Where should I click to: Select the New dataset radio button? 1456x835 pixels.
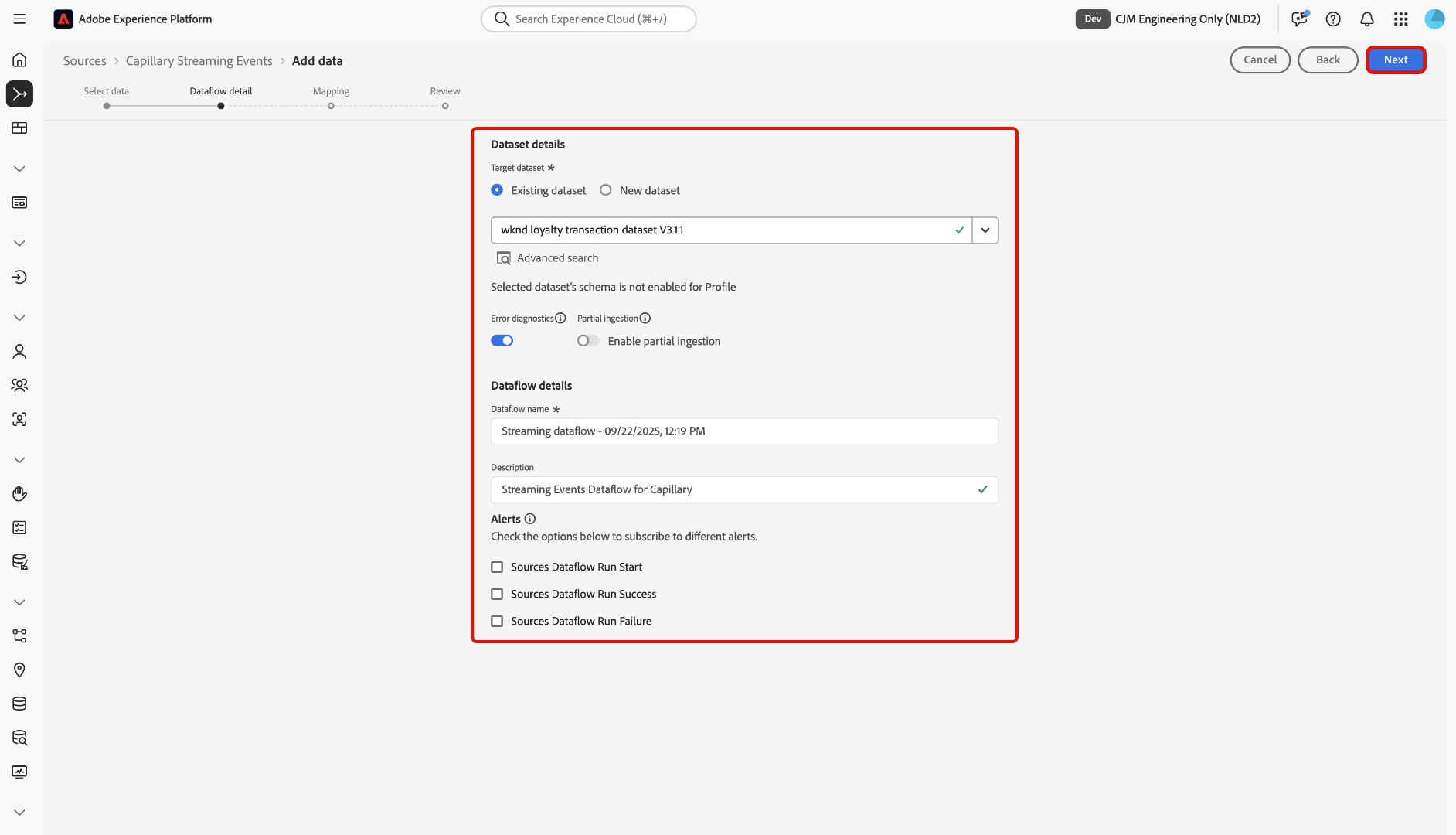pos(606,190)
